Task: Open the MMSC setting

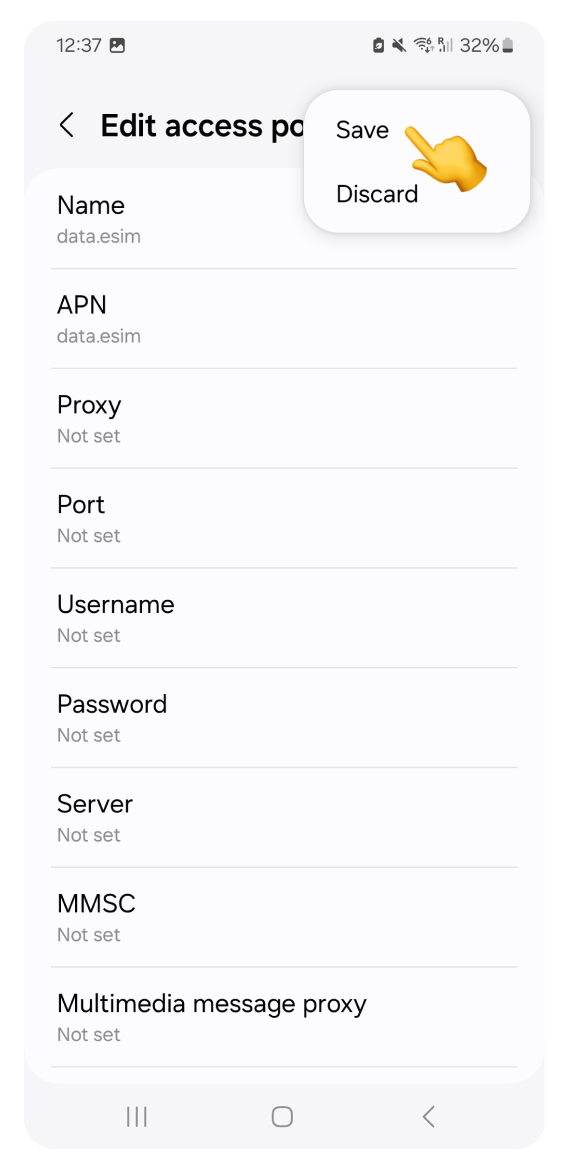Action: [x=284, y=918]
